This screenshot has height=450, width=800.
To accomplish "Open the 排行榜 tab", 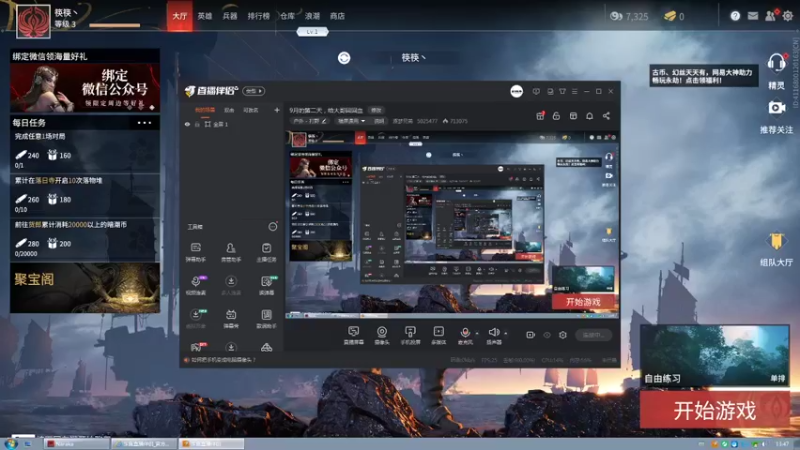I will (x=259, y=16).
